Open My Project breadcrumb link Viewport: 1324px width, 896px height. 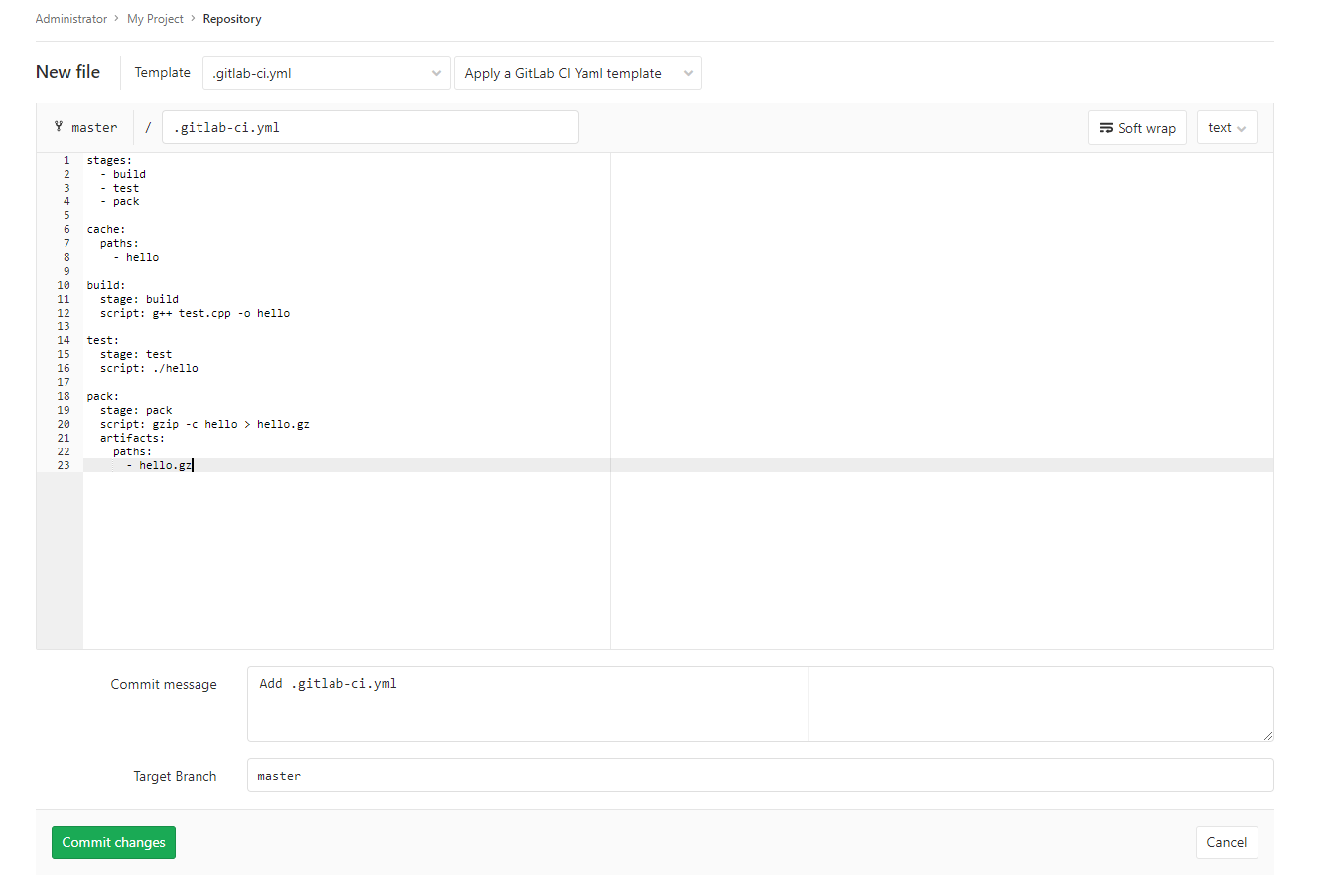click(x=155, y=19)
